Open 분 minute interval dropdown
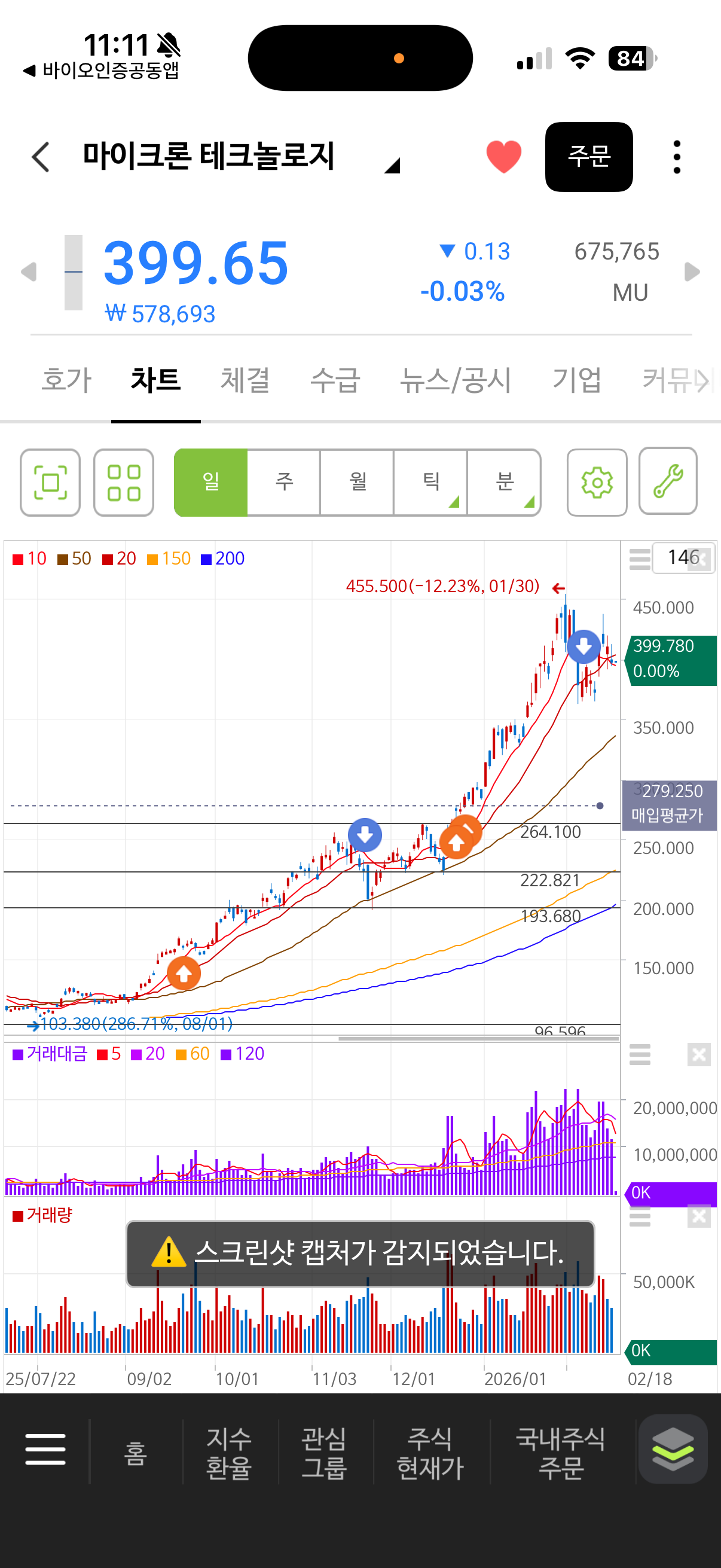Viewport: 721px width, 1568px height. [505, 483]
